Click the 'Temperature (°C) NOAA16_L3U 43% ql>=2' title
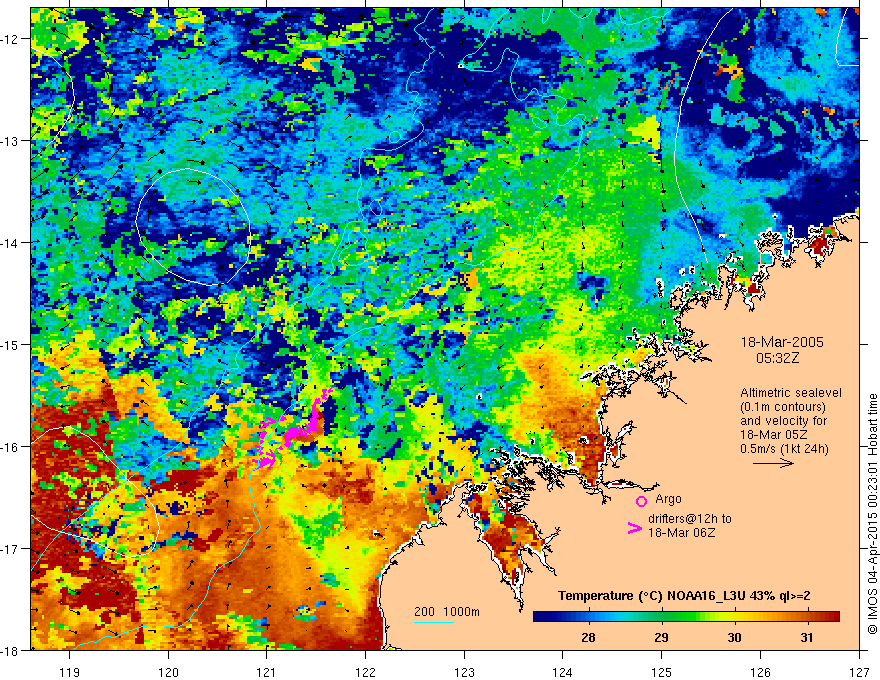Viewport: 880px width, 680px height. (x=684, y=596)
